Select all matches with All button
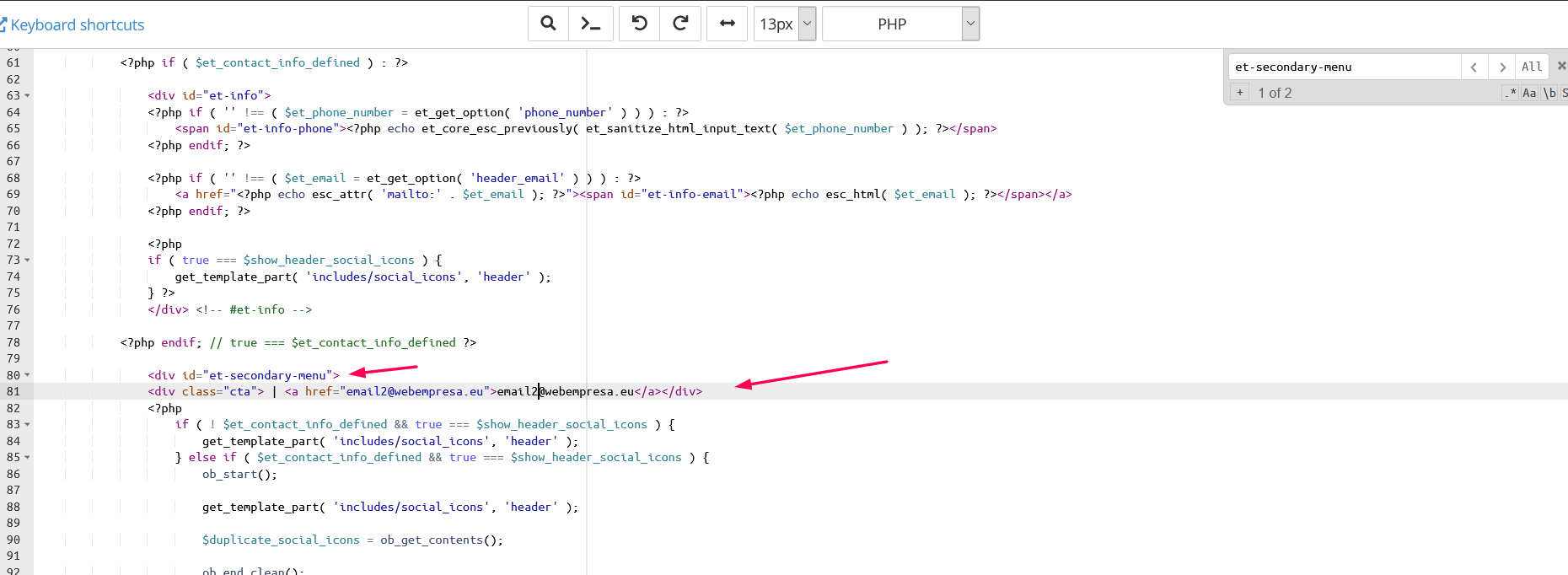The image size is (1568, 575). pos(1532,67)
